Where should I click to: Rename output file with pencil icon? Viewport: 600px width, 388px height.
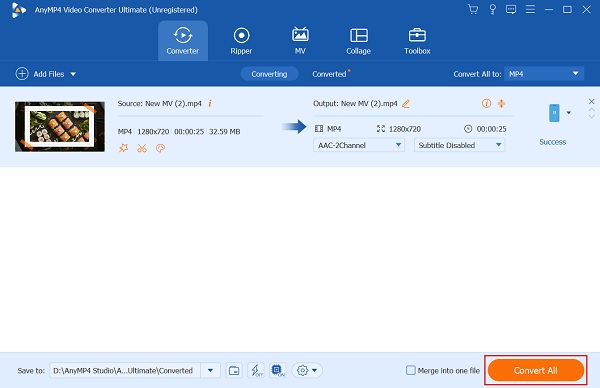406,104
